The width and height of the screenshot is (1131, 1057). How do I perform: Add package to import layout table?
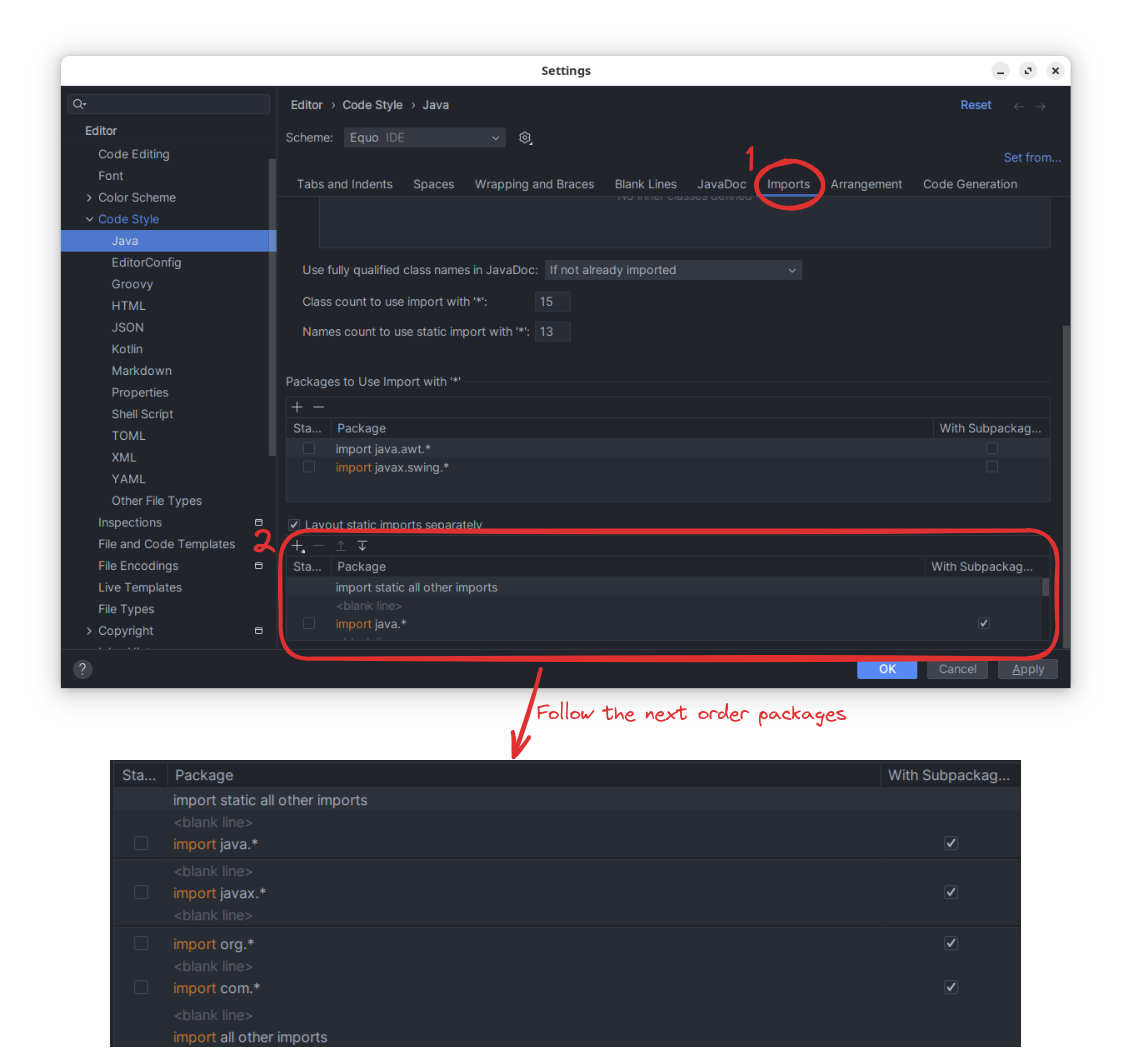pyautogui.click(x=298, y=546)
